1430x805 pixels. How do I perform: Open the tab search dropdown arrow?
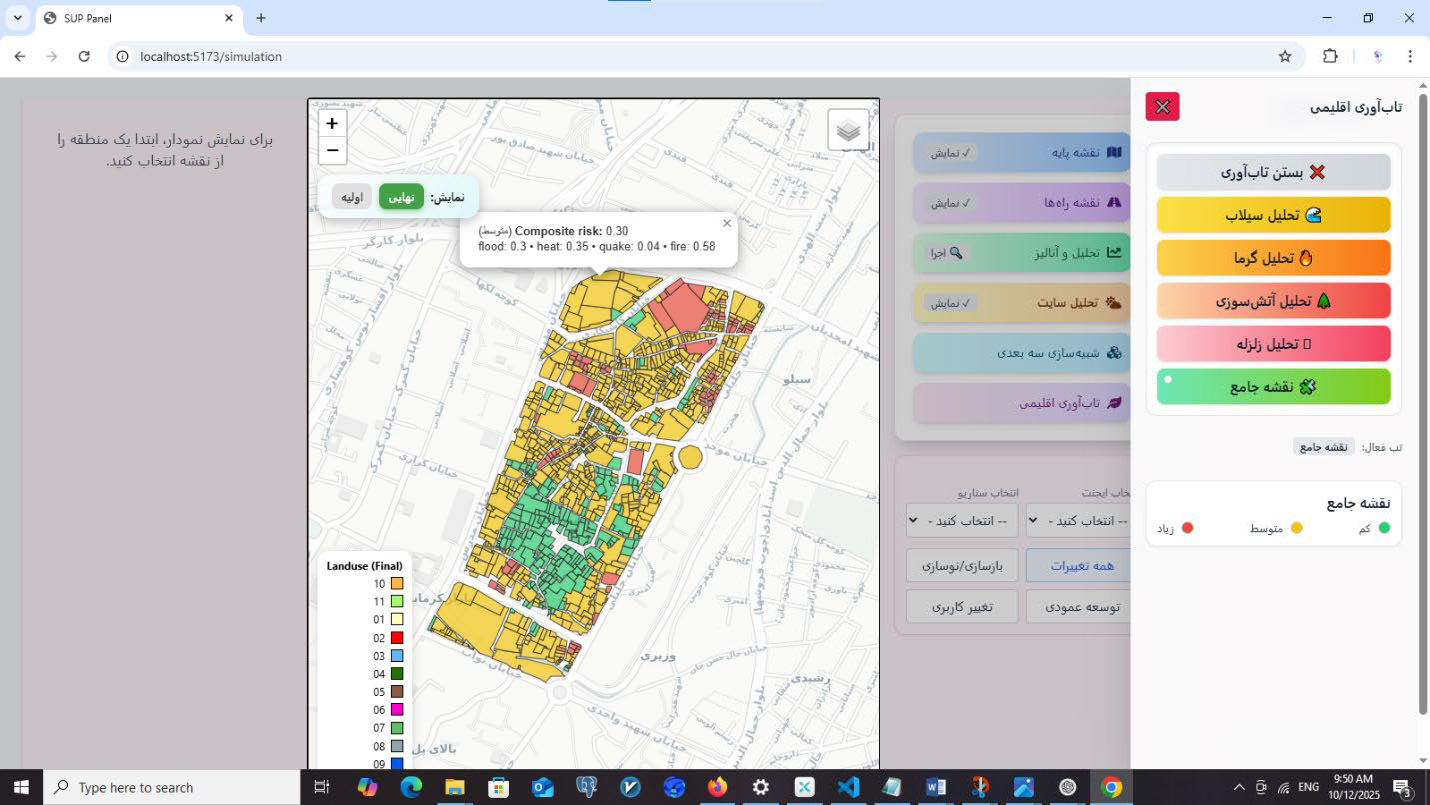click(x=18, y=18)
